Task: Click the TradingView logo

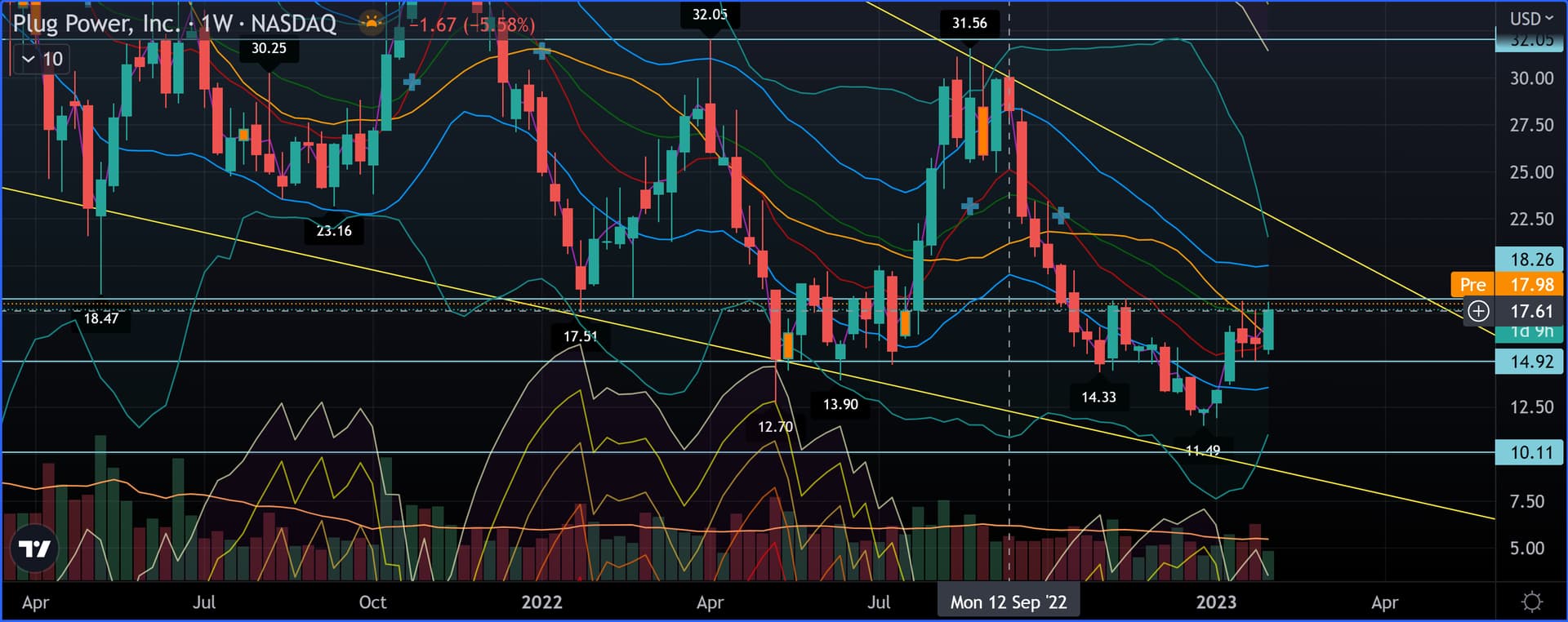Action: [34, 549]
